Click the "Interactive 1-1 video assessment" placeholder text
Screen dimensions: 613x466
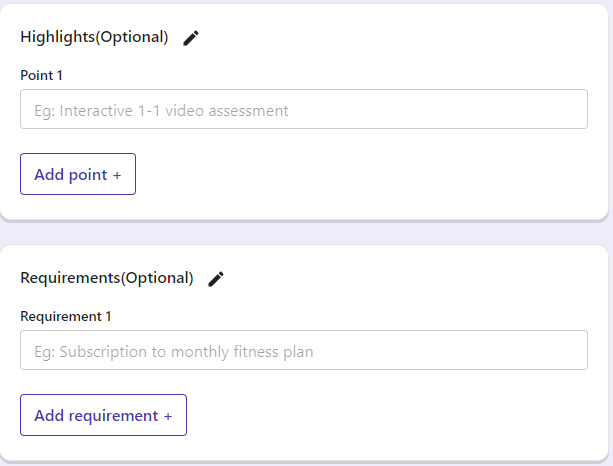coord(174,110)
